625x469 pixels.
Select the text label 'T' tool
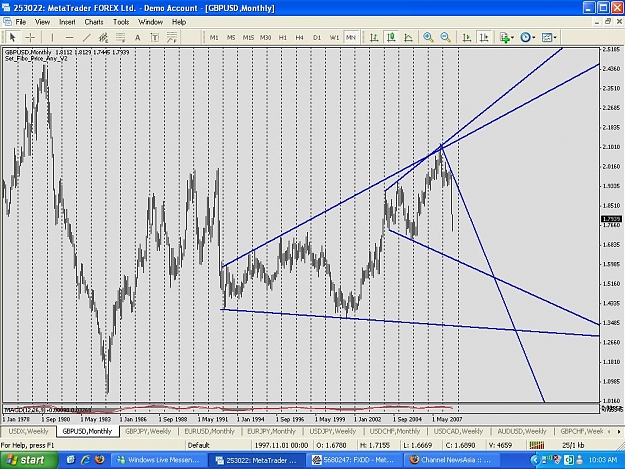pyautogui.click(x=155, y=37)
